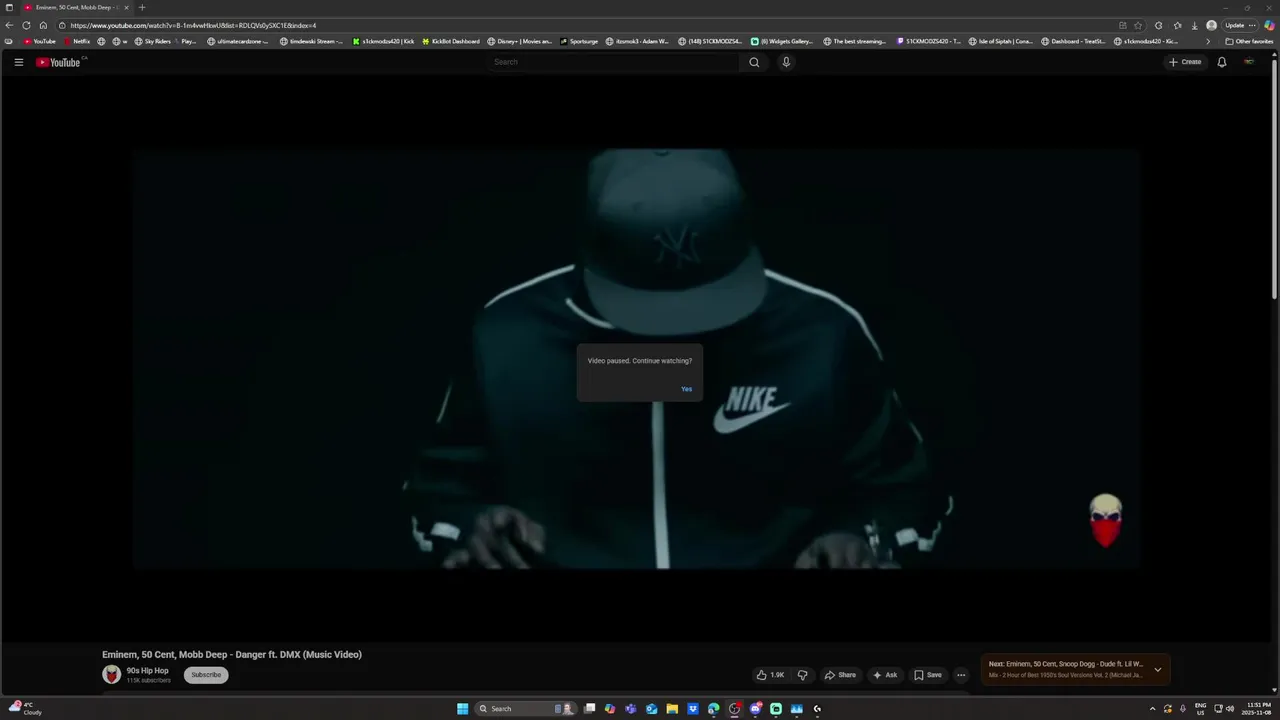Open the Create button menu
Viewport: 1280px width, 720px height.
[1185, 62]
